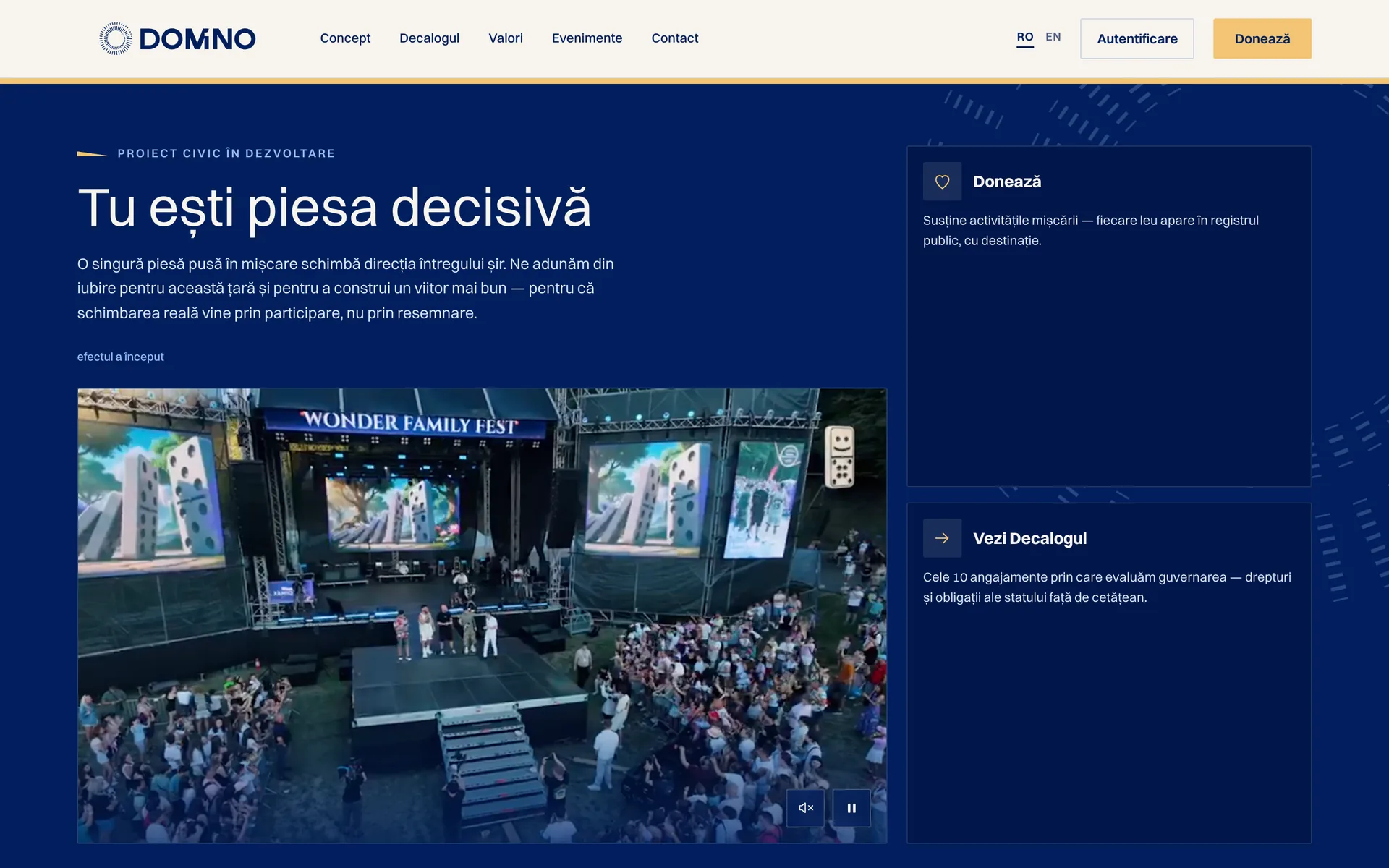
Task: Go to the Decalogul page
Action: [x=429, y=38]
